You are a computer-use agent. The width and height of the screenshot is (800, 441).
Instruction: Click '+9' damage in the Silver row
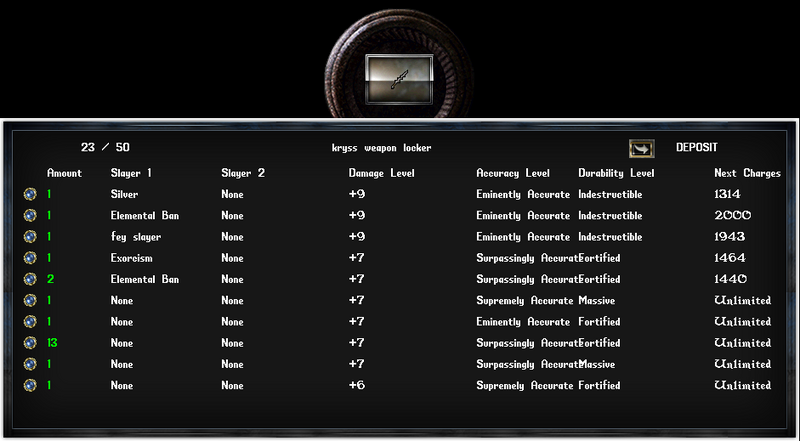(x=357, y=194)
